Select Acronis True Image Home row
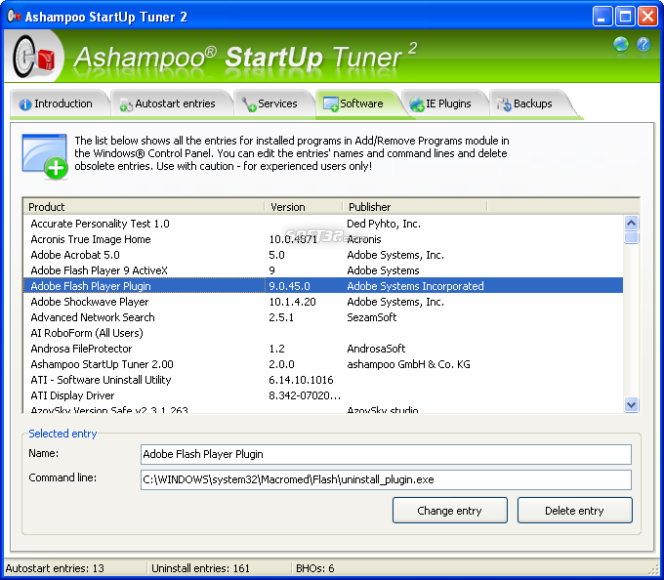Image resolution: width=664 pixels, height=580 pixels. [323, 239]
